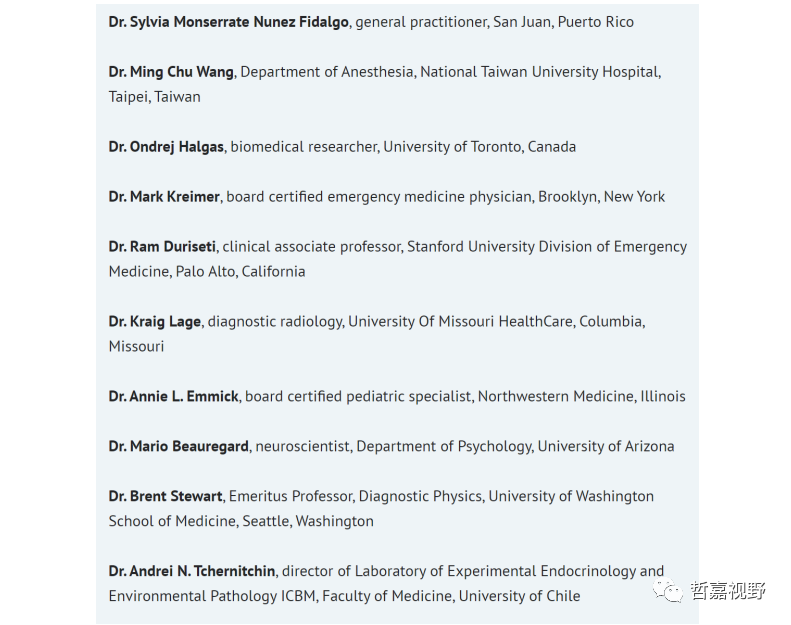
Task: Click the words "Emeritus Professor"
Action: (x=290, y=497)
